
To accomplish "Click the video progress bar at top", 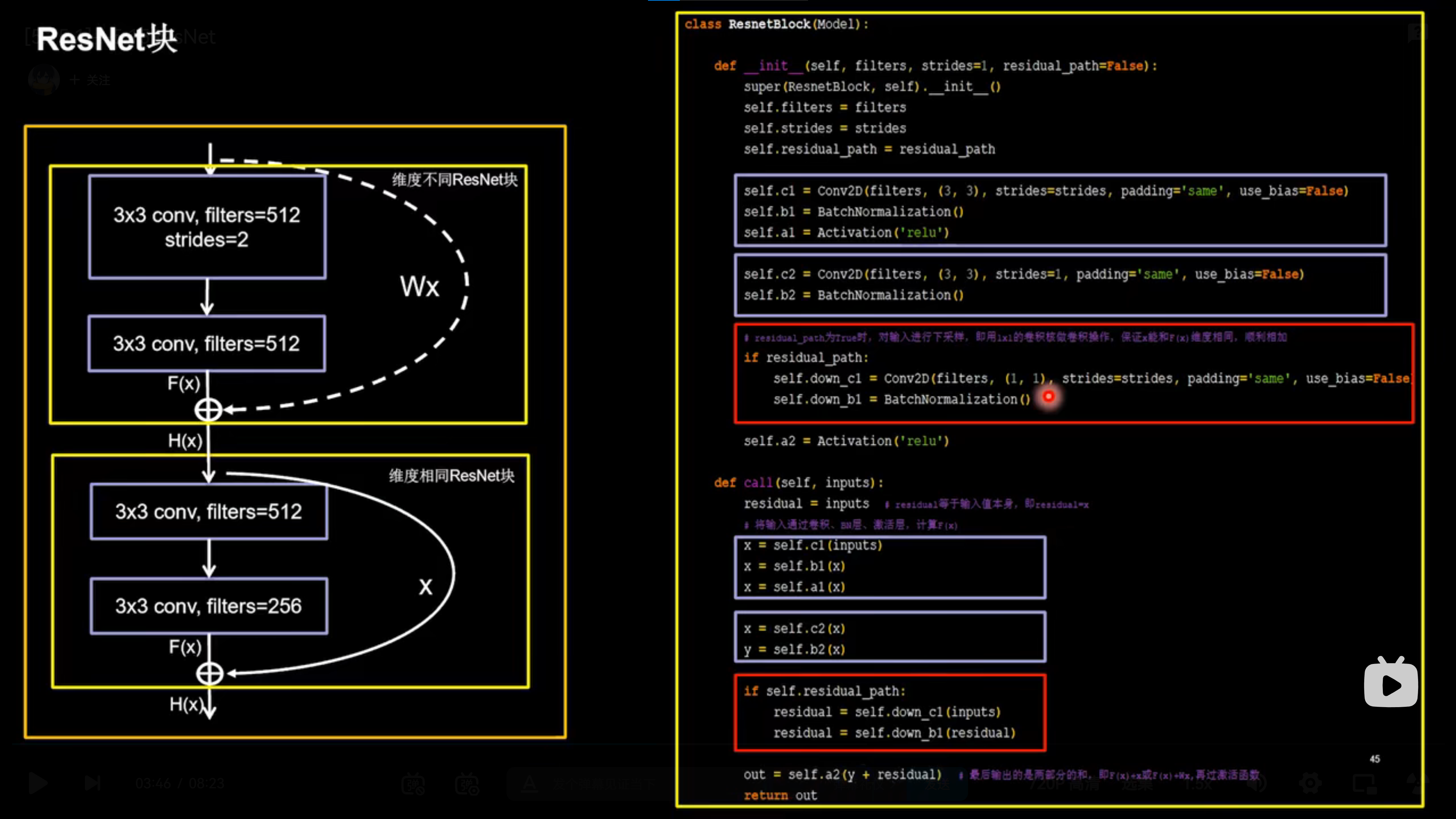I will coord(728,1).
